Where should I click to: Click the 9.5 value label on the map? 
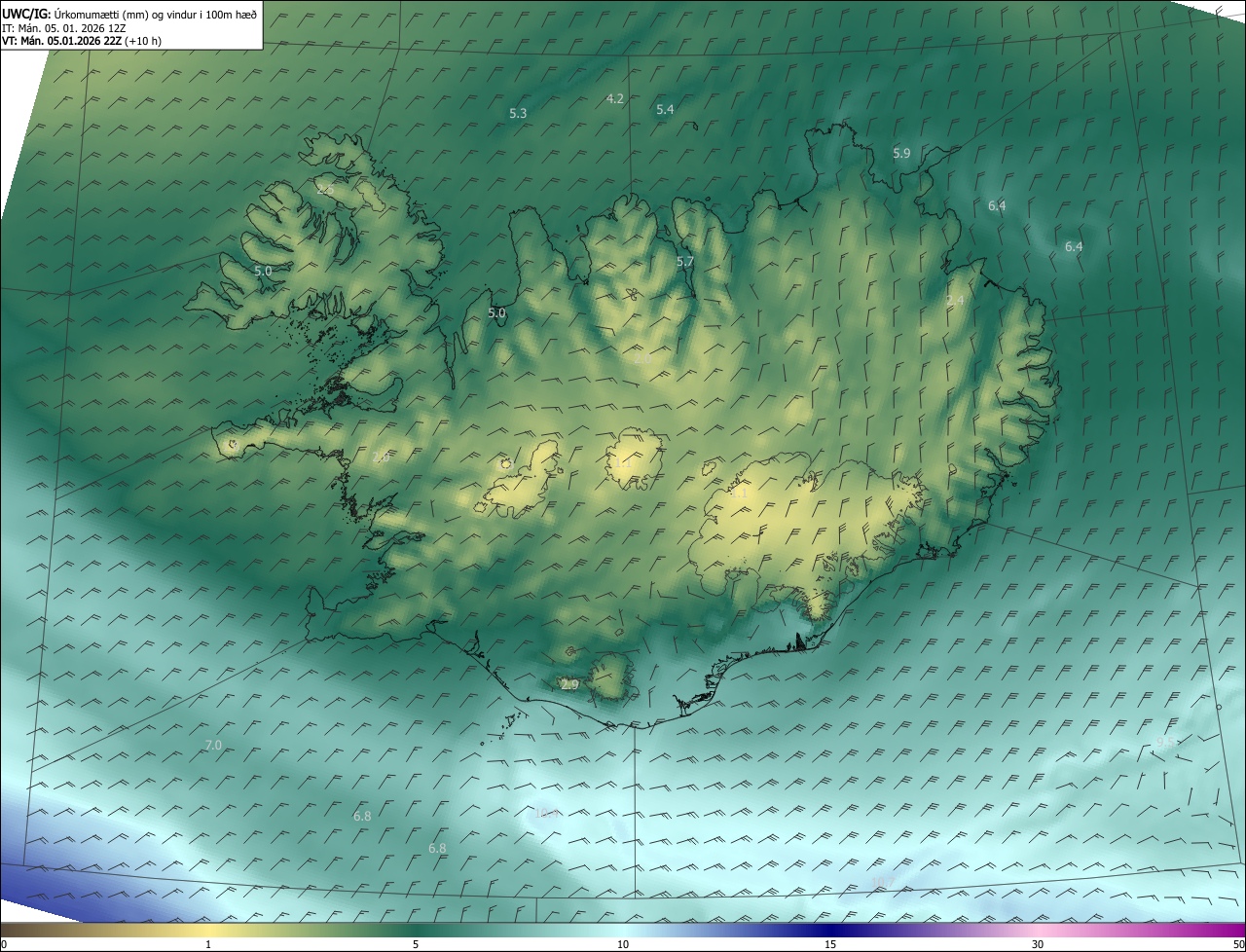[x=1165, y=742]
